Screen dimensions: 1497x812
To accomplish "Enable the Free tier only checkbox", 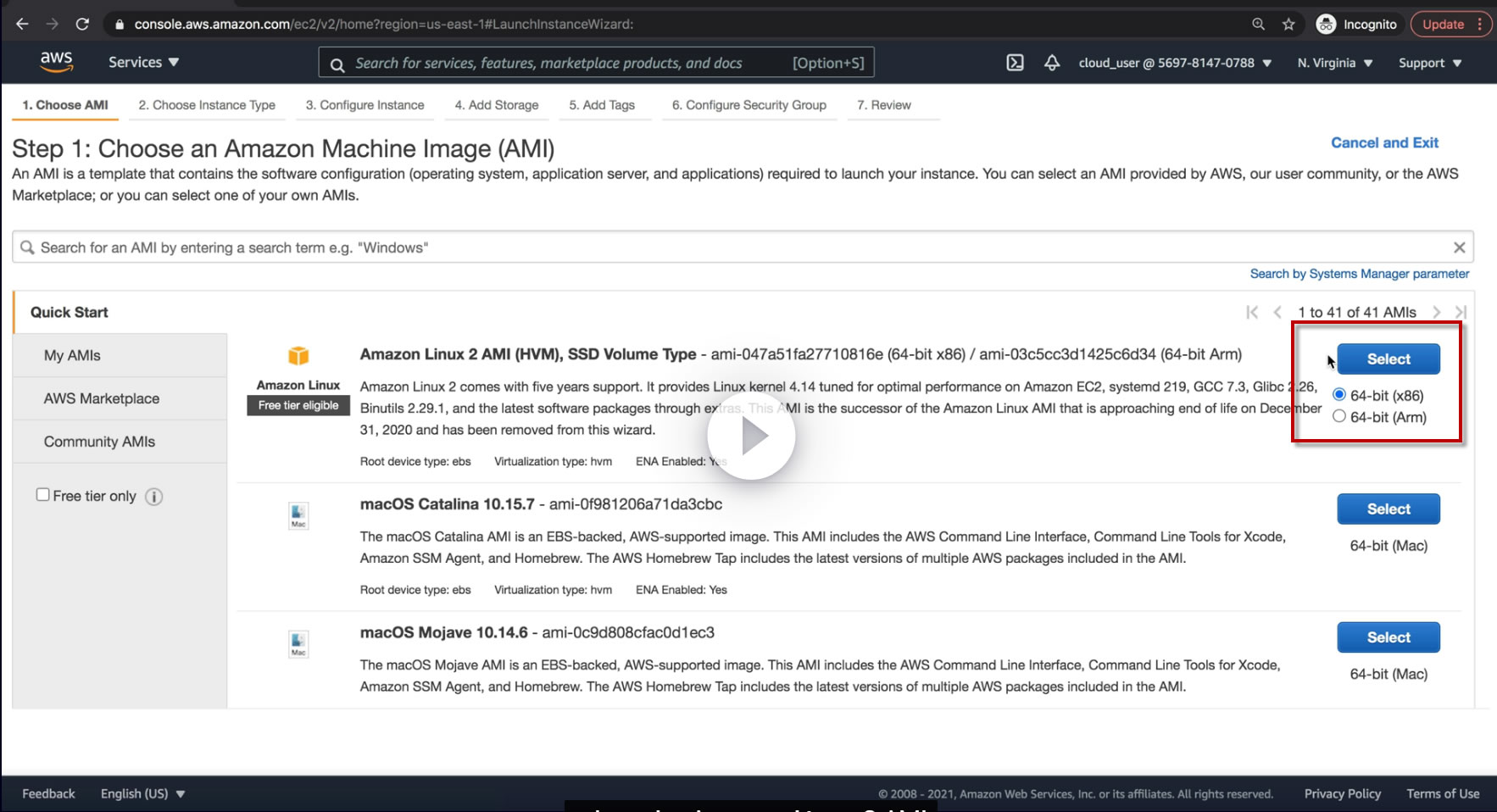I will pyautogui.click(x=42, y=495).
